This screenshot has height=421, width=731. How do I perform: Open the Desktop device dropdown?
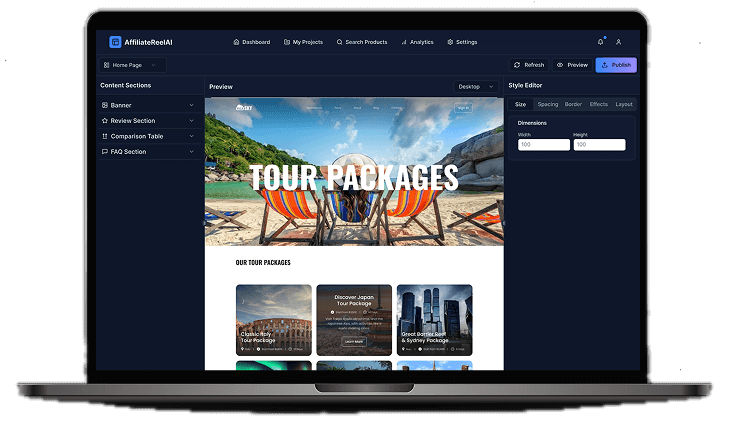tap(475, 87)
